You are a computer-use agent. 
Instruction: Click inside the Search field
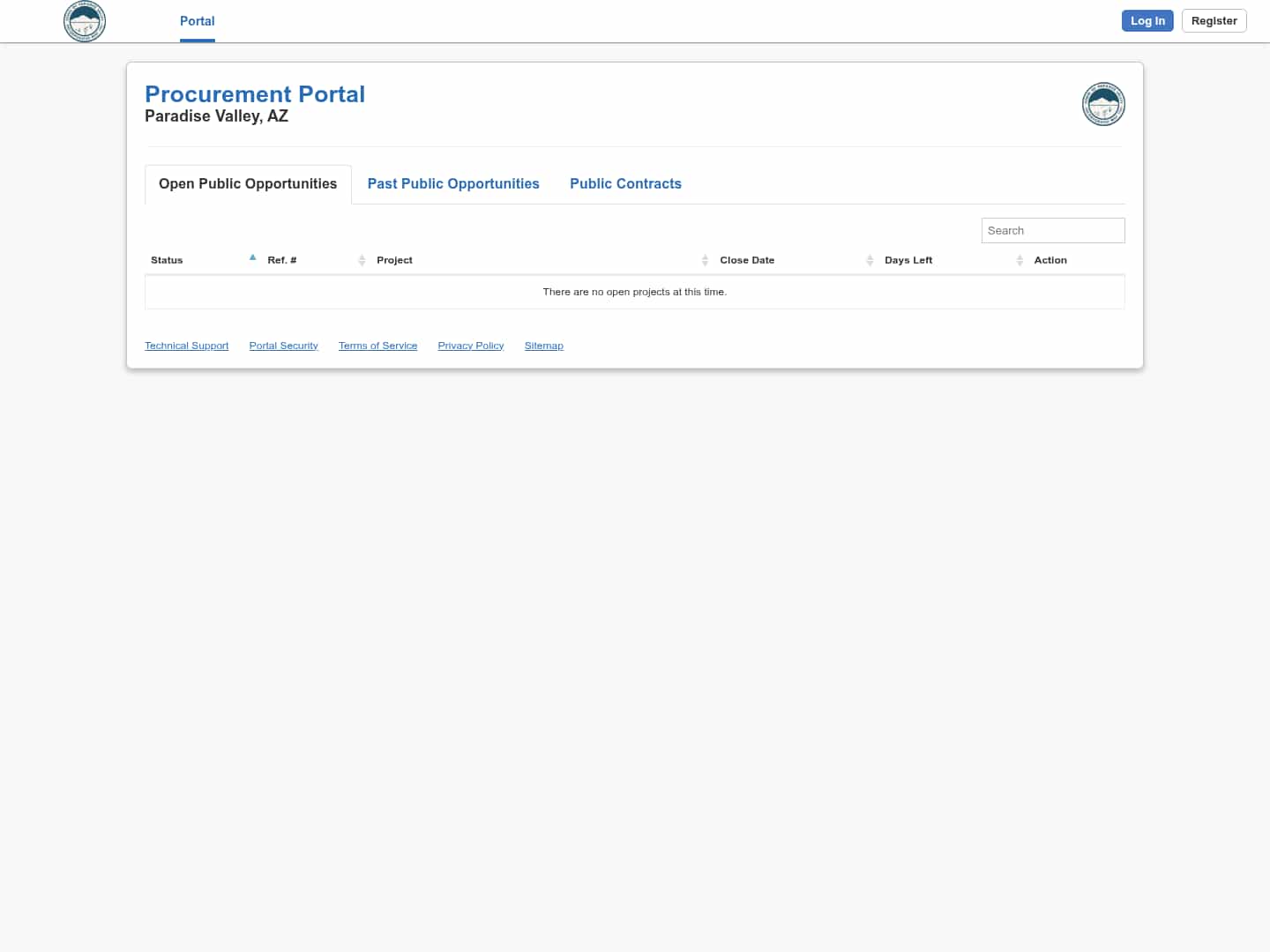[1053, 230]
